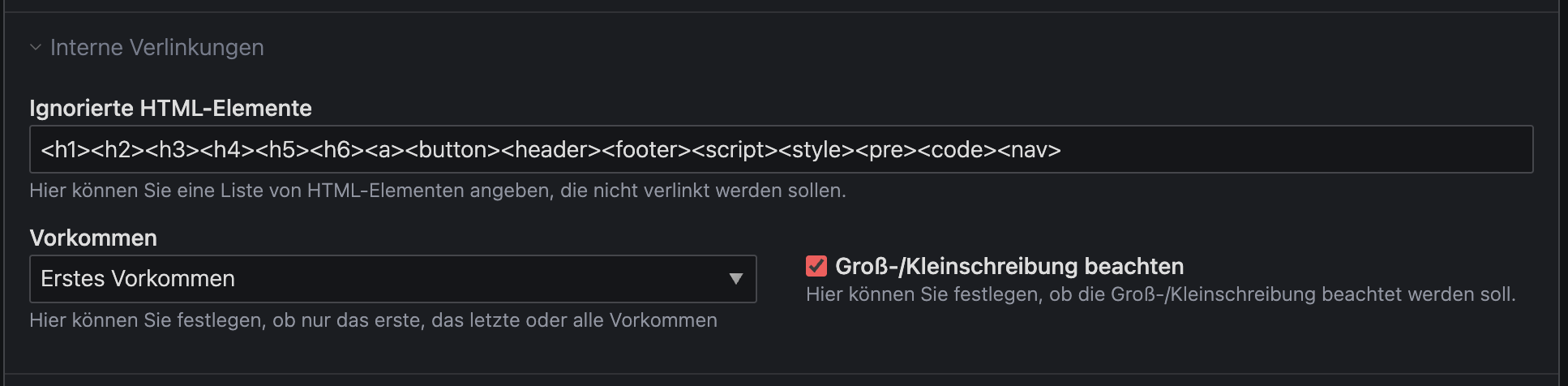Place cursor at <h1> tag in field

[x=66, y=150]
